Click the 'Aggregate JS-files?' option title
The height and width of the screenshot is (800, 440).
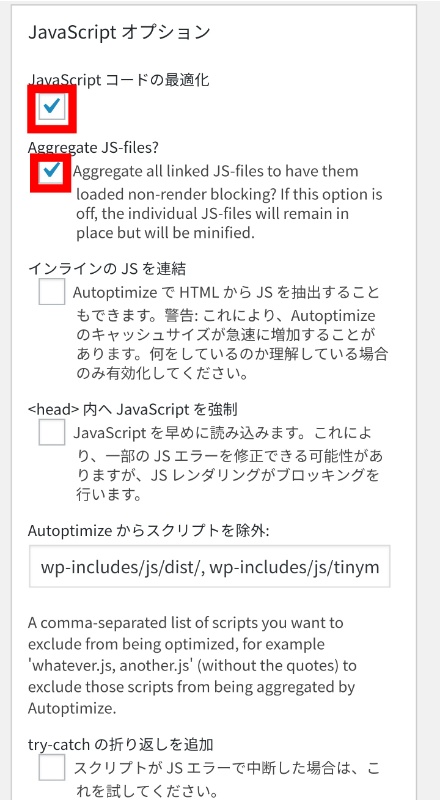point(94,147)
